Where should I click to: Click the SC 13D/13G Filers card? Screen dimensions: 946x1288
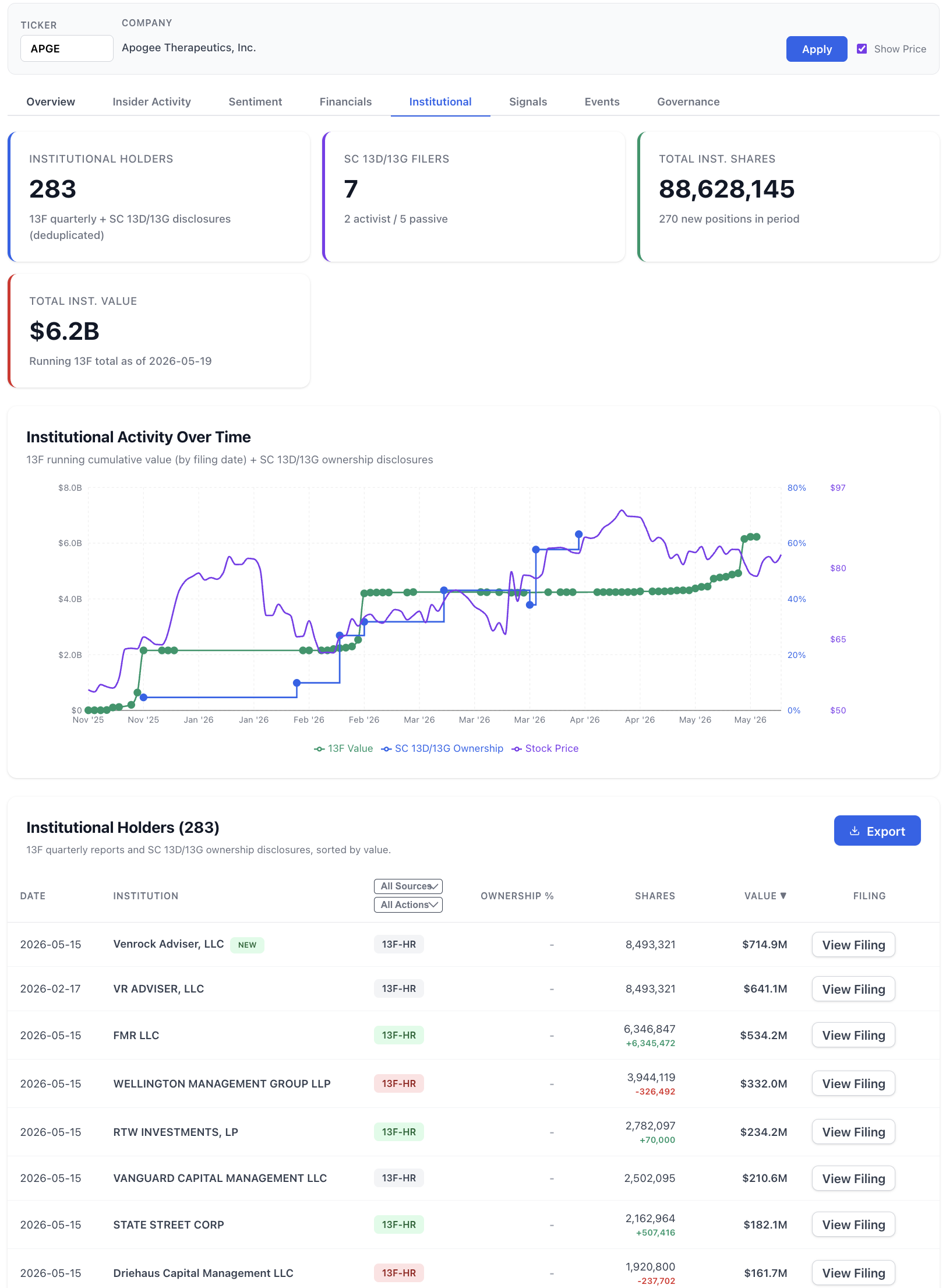[474, 197]
